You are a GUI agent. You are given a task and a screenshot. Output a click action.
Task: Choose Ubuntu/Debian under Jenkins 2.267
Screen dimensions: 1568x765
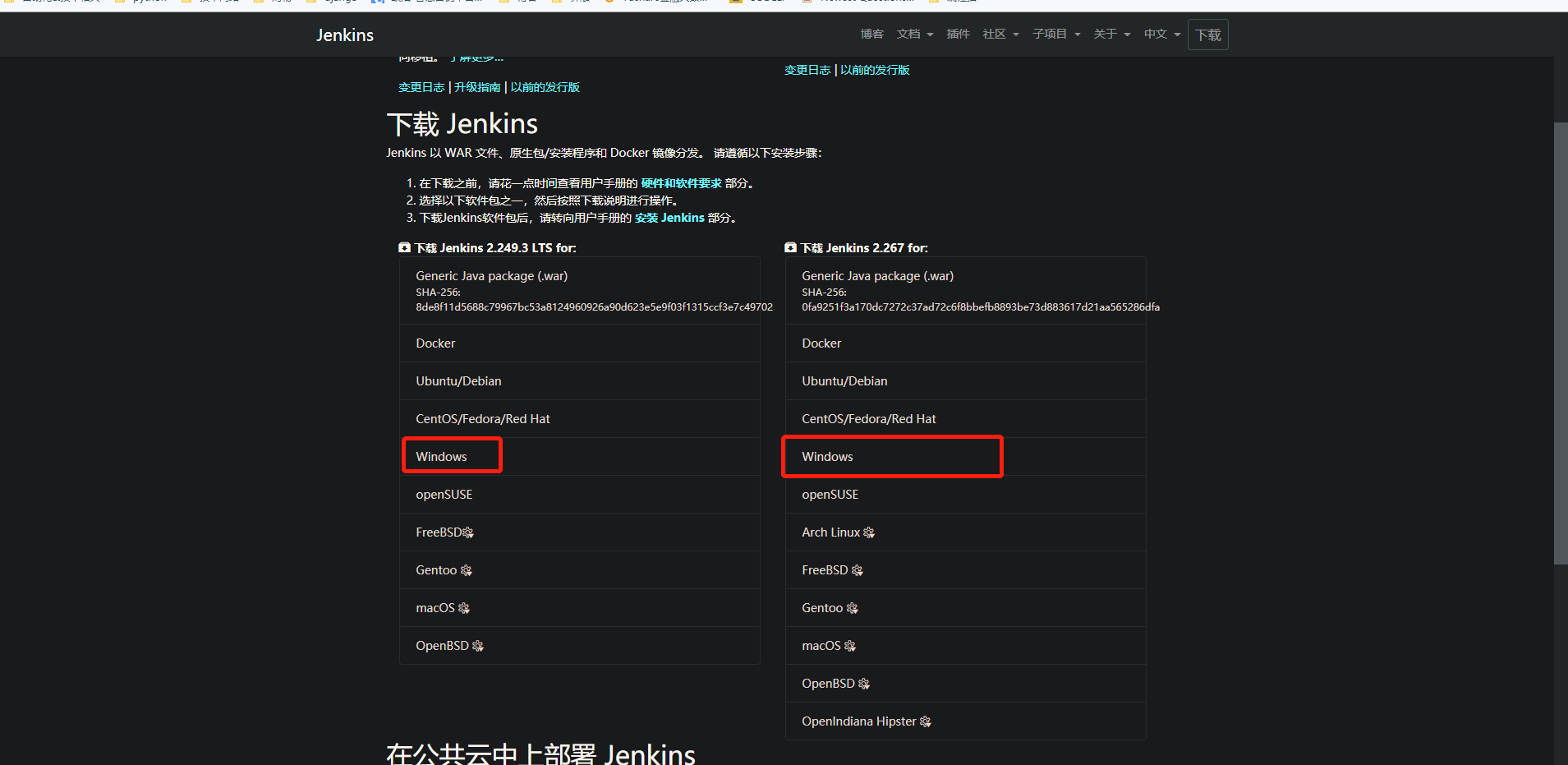pyautogui.click(x=966, y=381)
